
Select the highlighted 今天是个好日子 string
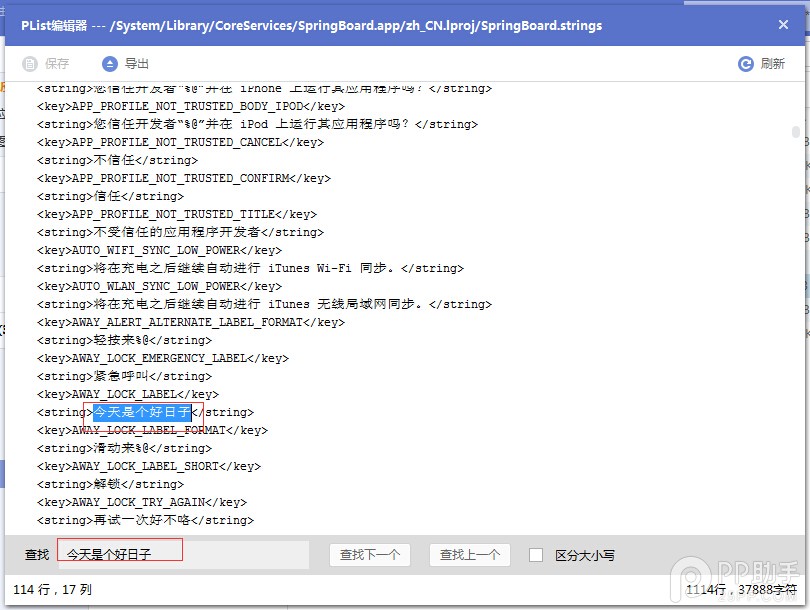(139, 412)
